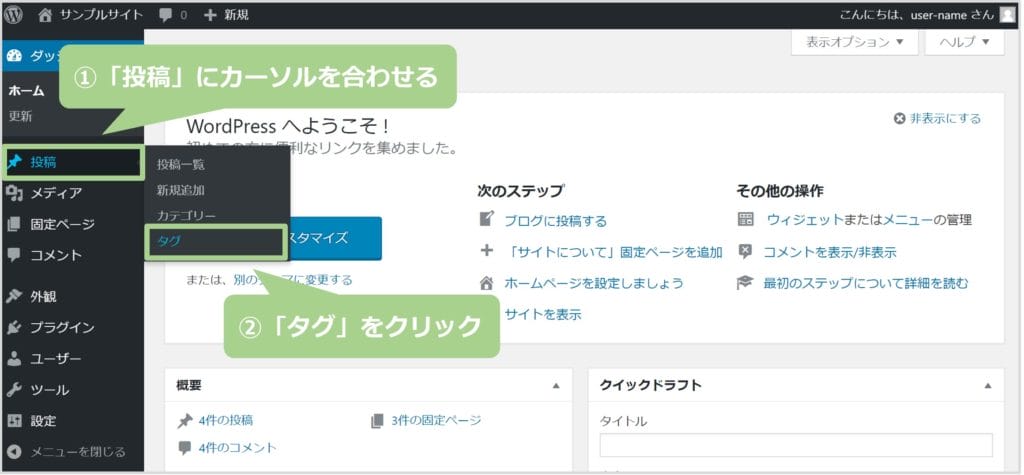1024x475 pixels.
Task: Open the 「サイトについて」固定ページを追加 link
Action: coord(615,252)
